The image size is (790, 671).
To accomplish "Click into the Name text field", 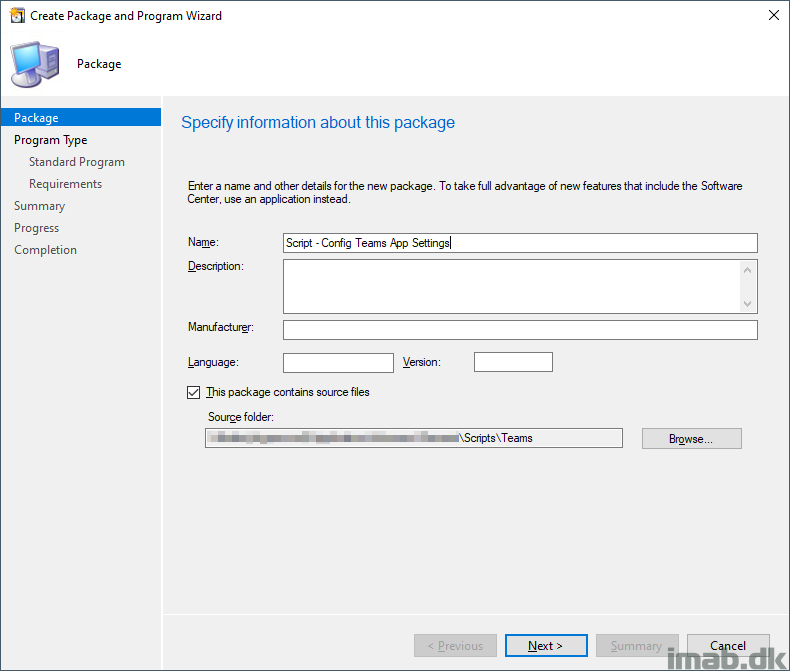I will [519, 243].
